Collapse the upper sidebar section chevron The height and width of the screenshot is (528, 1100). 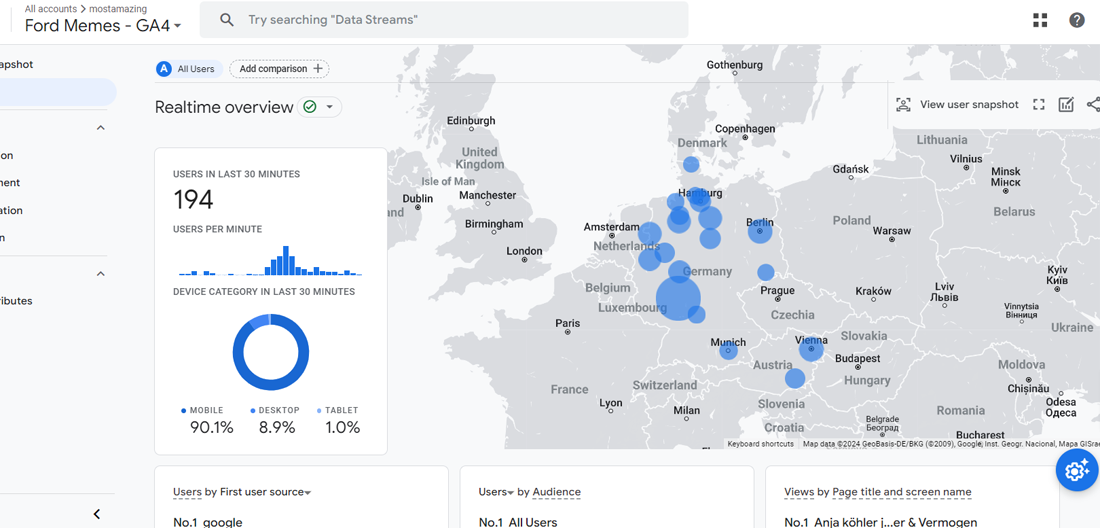click(x=100, y=128)
